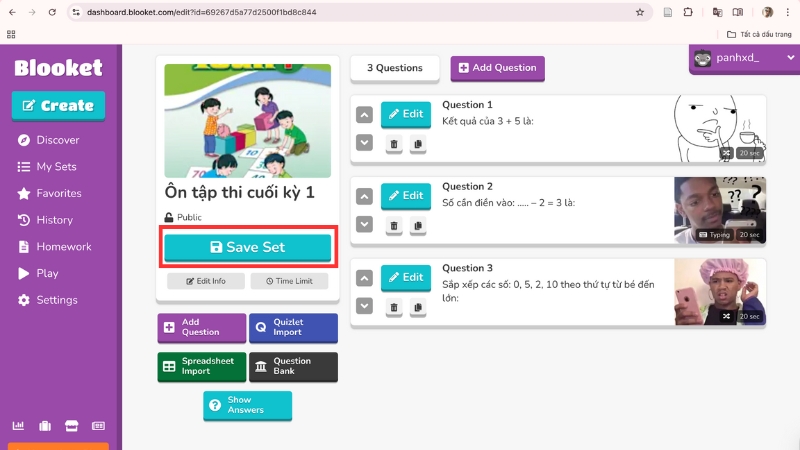Delete Question 3 with trash icon

click(x=394, y=307)
